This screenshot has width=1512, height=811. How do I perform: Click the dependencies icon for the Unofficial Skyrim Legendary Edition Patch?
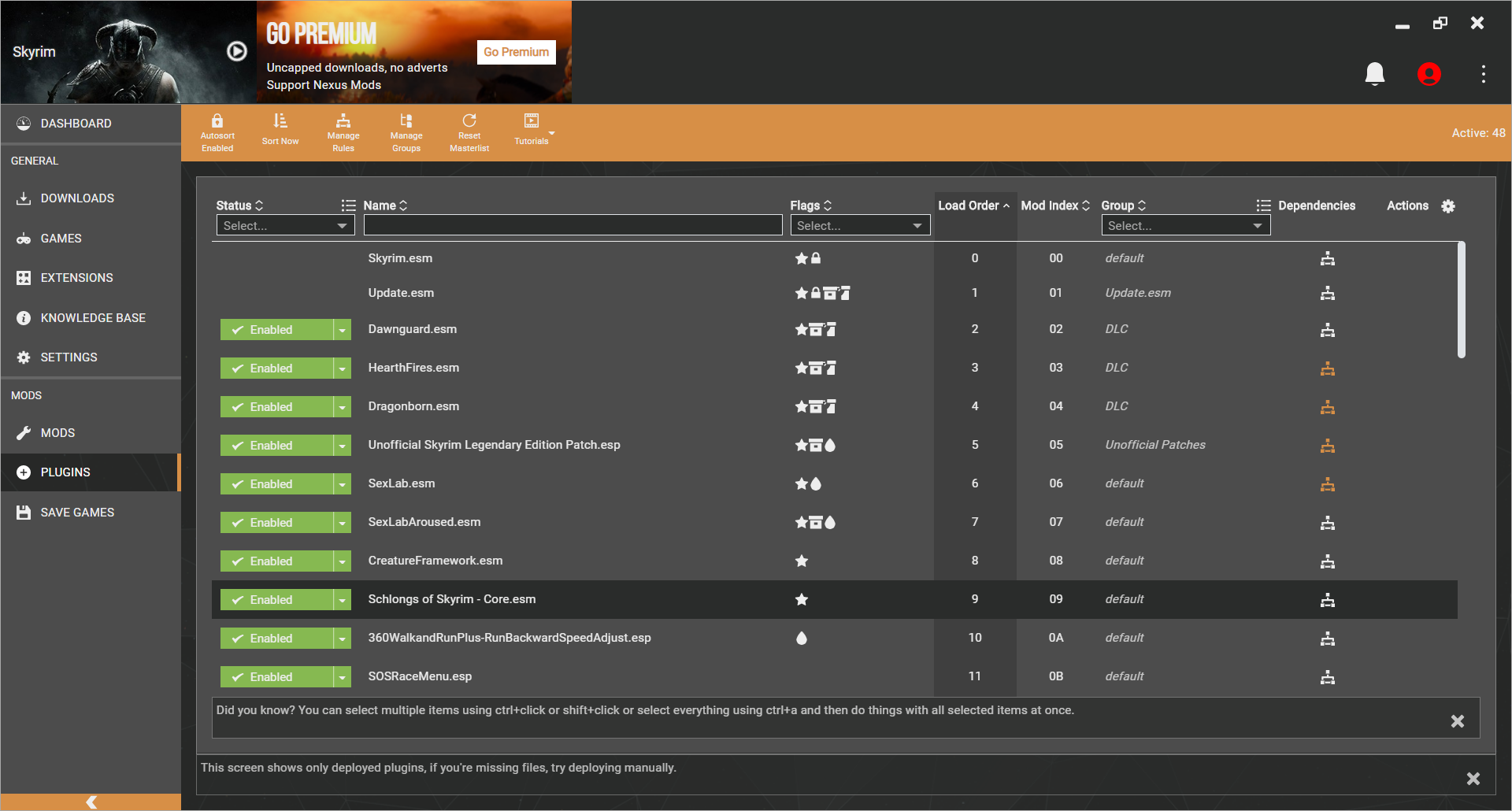[x=1328, y=446]
